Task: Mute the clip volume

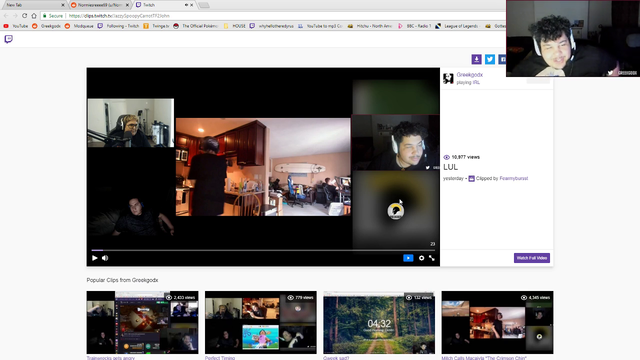Action: click(x=105, y=258)
